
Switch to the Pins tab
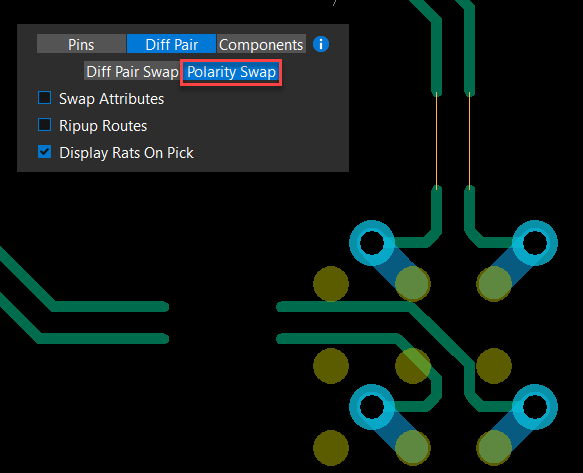81,44
